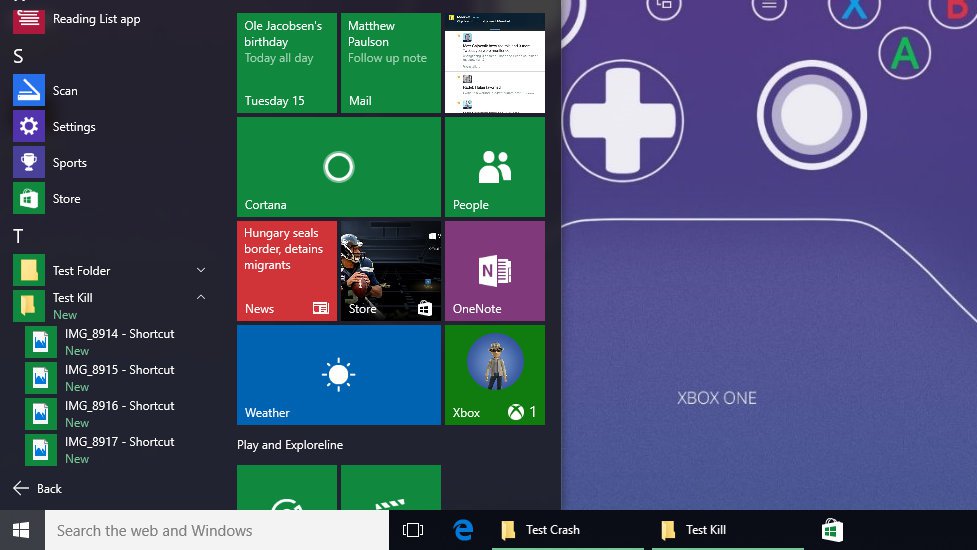Screen dimensions: 977x550
Task: Open the News tile about Hungary
Action: (x=287, y=271)
